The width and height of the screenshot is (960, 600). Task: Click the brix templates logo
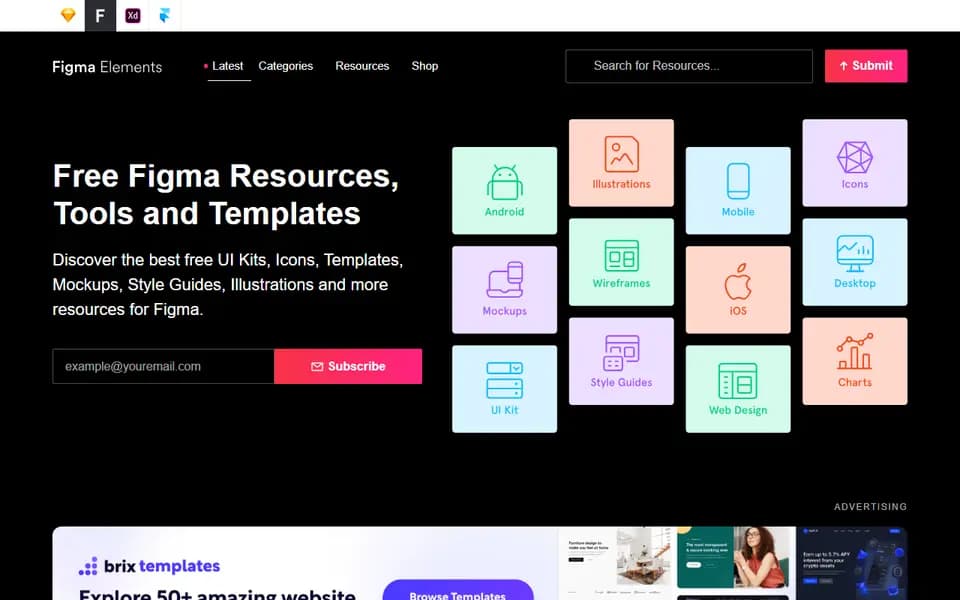click(149, 566)
